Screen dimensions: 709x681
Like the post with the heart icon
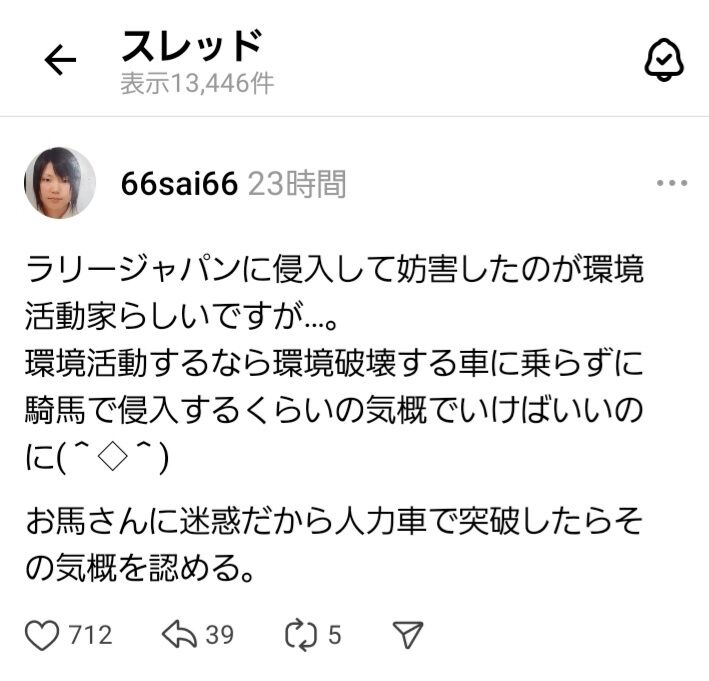[x=42, y=635]
